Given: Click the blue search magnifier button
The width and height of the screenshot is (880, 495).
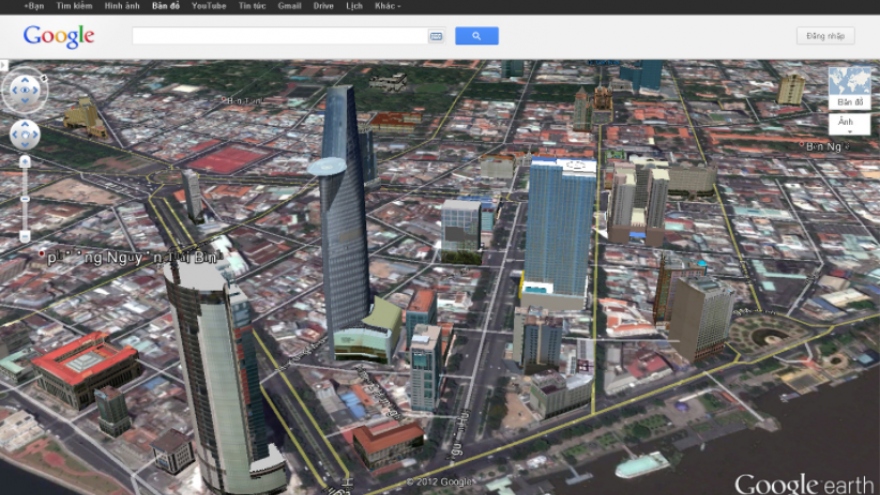Looking at the screenshot, I should [476, 36].
